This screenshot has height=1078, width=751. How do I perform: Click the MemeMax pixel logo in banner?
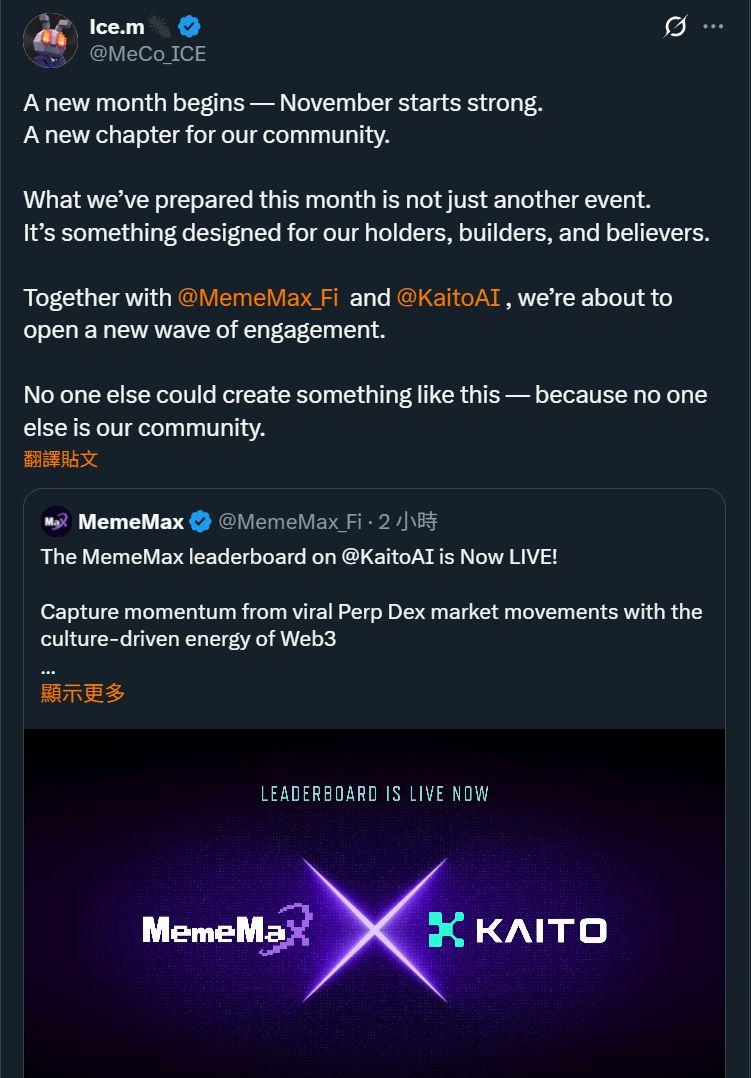(226, 930)
